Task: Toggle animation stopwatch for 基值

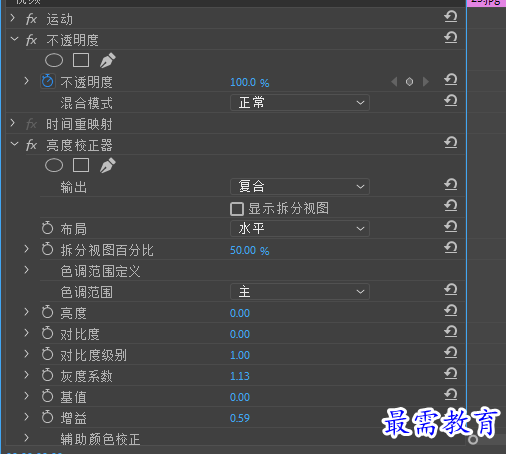Action: 48,396
